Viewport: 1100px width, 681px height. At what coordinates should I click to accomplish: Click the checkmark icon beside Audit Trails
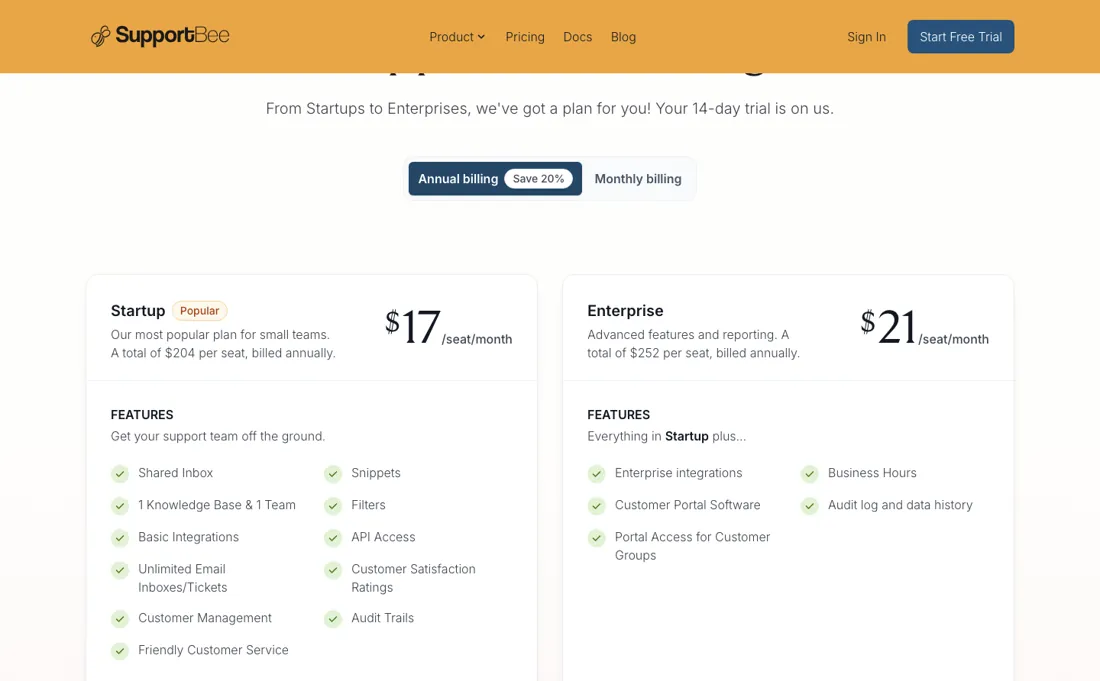click(333, 619)
